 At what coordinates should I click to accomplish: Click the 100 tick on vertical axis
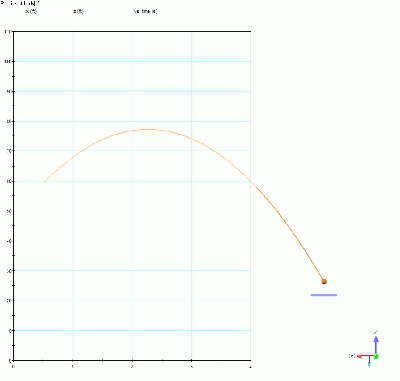point(9,61)
